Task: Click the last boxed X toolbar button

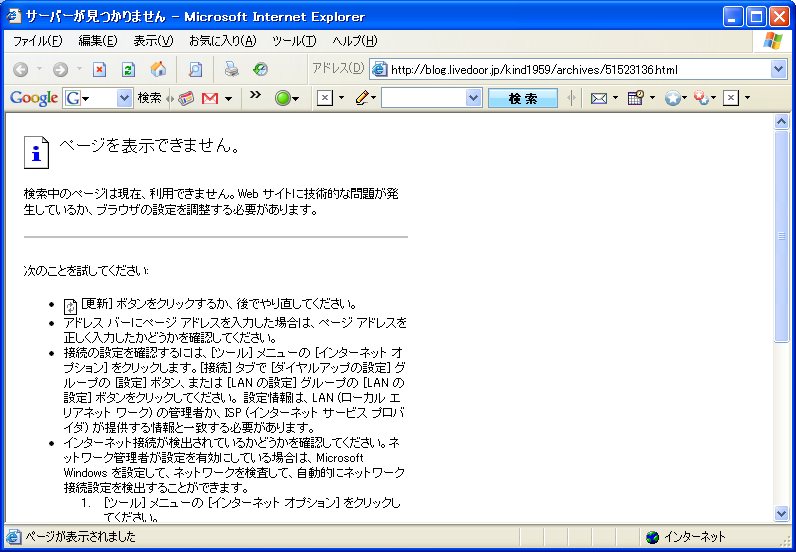Action: pos(731,98)
